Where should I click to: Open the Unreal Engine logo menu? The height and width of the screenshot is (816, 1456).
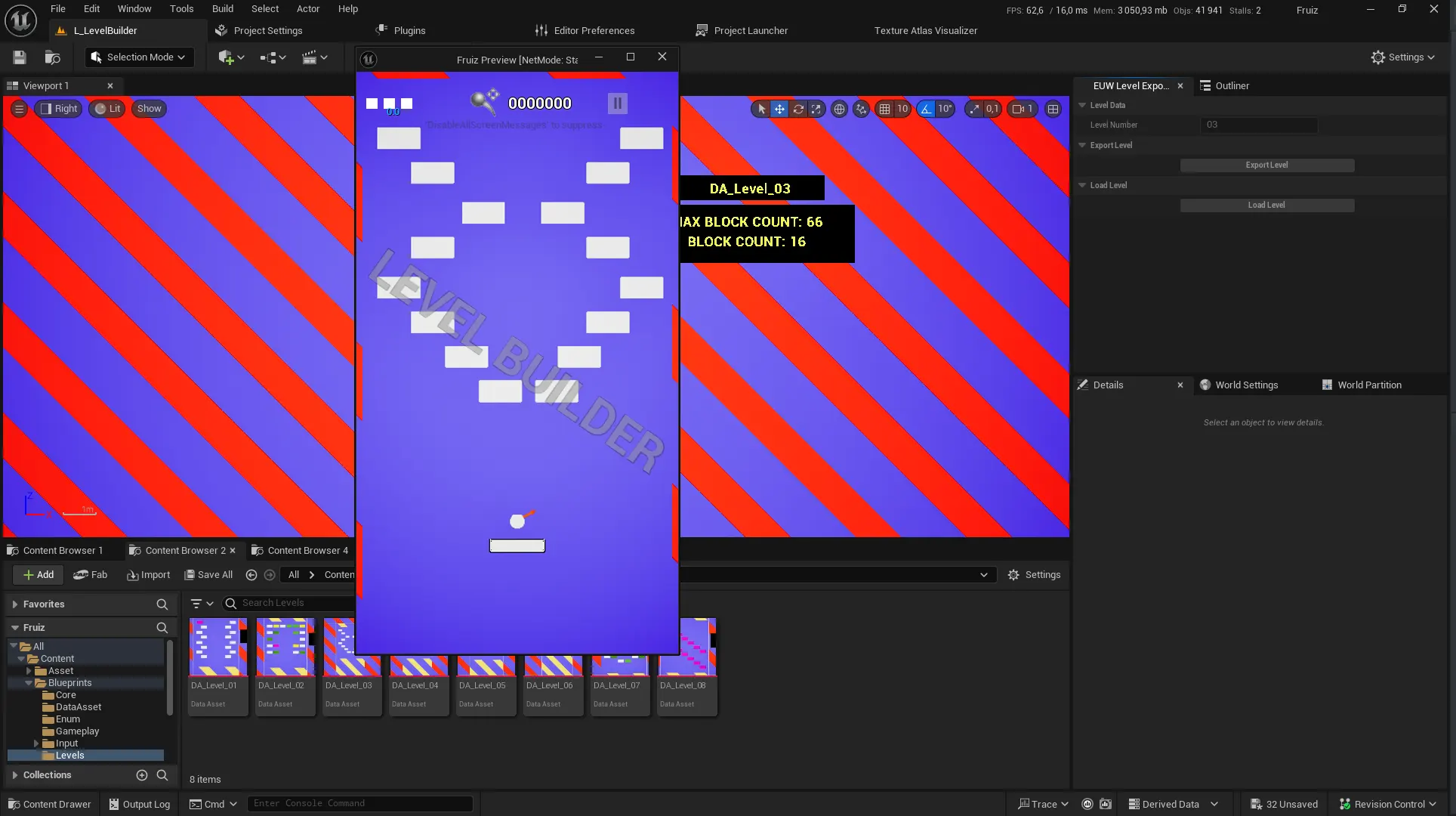[x=20, y=20]
